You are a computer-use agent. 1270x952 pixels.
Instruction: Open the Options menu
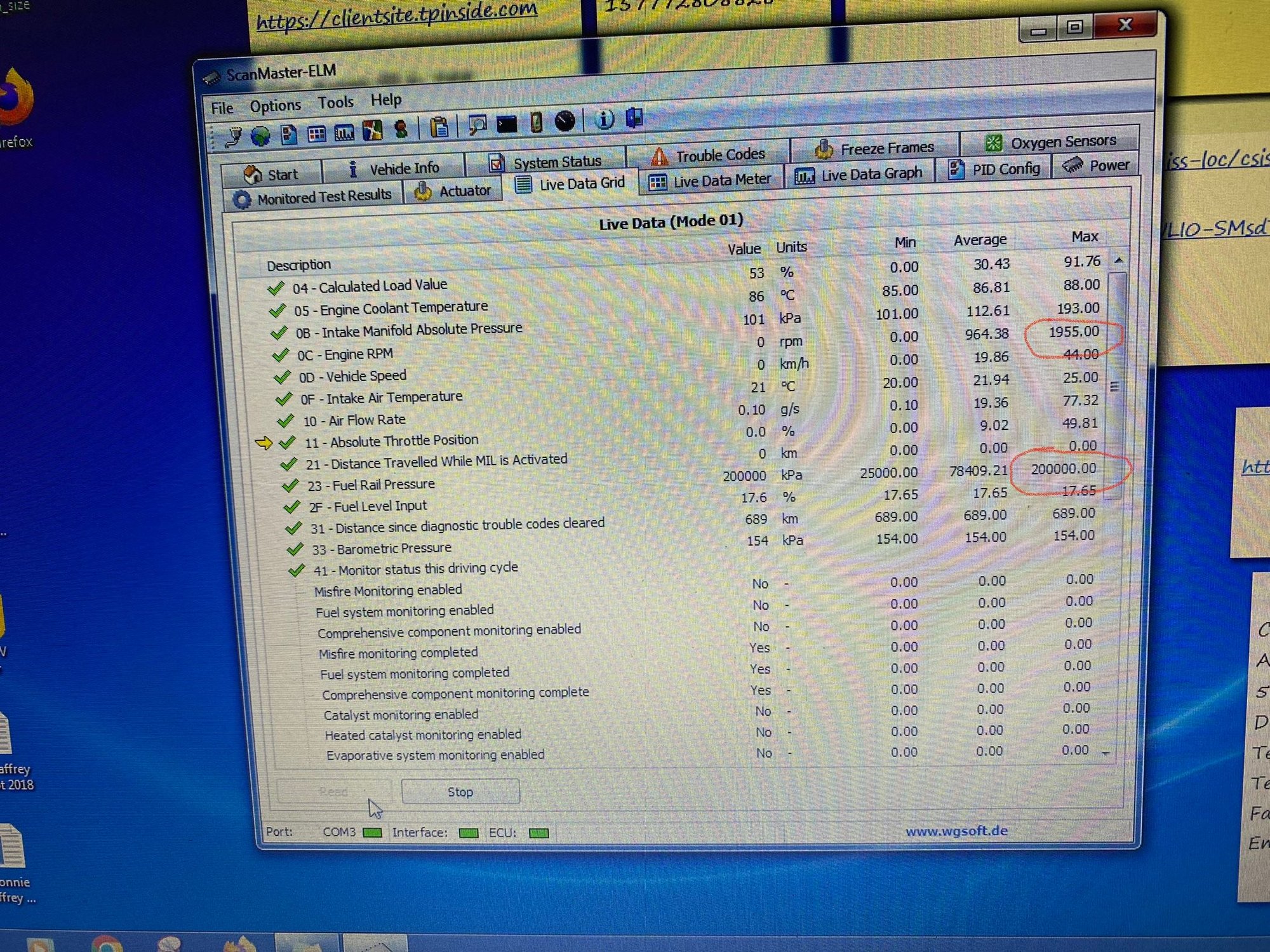tap(275, 106)
